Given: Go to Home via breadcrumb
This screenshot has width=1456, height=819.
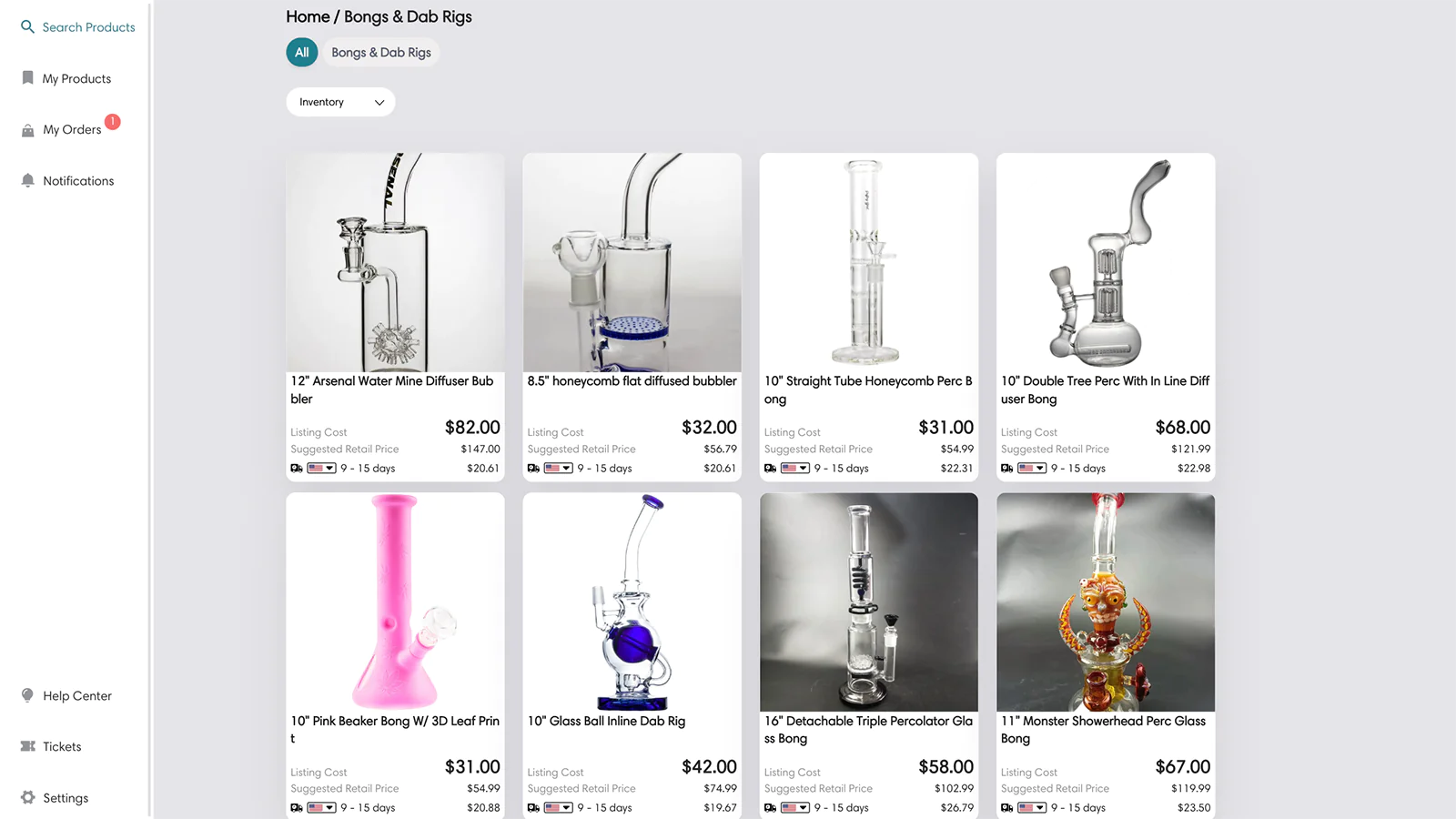Looking at the screenshot, I should (x=308, y=16).
